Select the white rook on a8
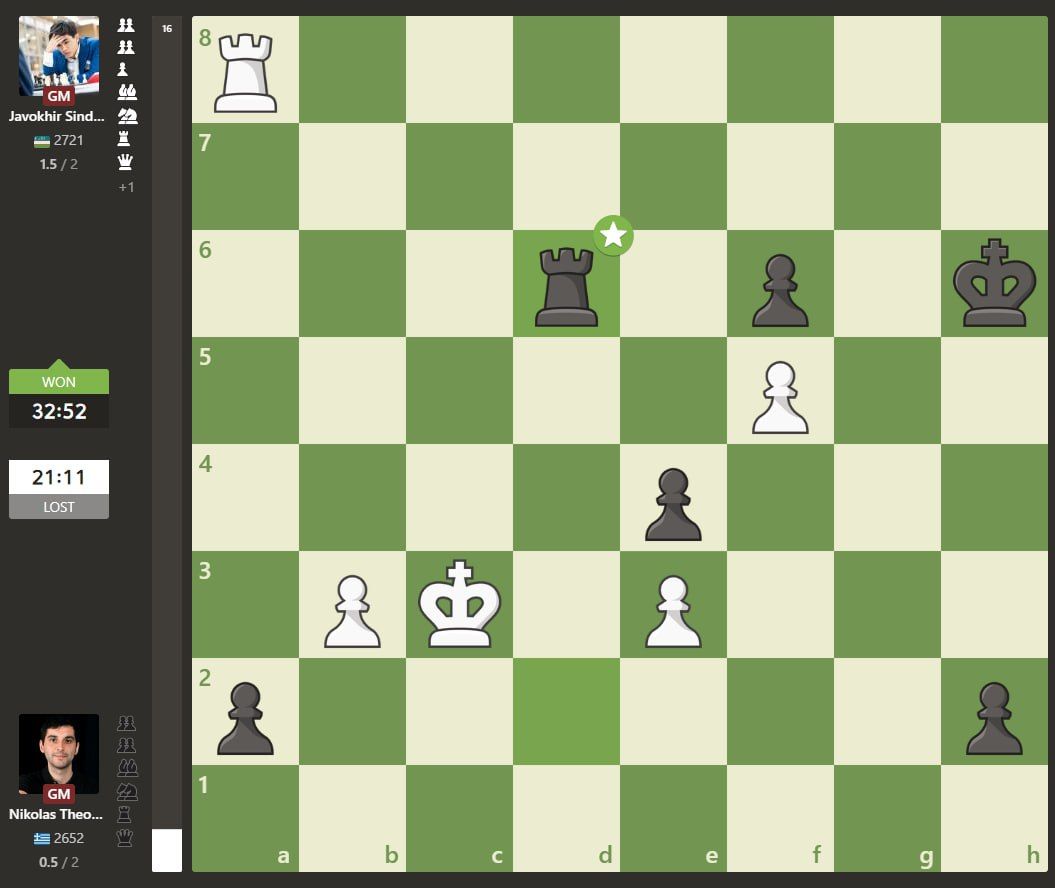1055x888 pixels. 245,72
